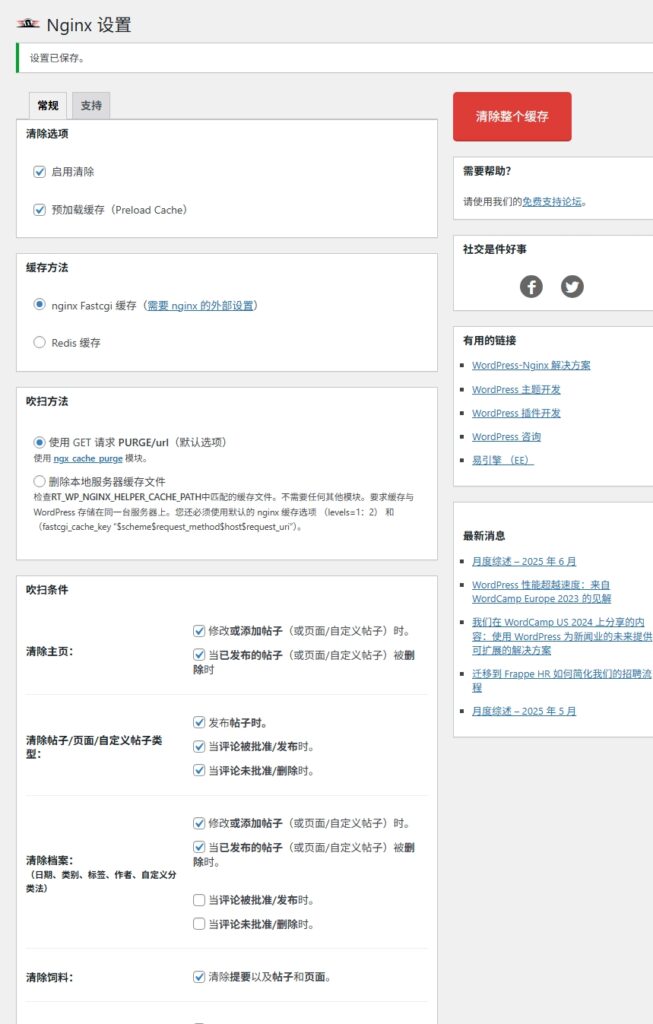Open the Frappe HR news link
Viewport: 653px width, 1024px height.
[x=562, y=680]
